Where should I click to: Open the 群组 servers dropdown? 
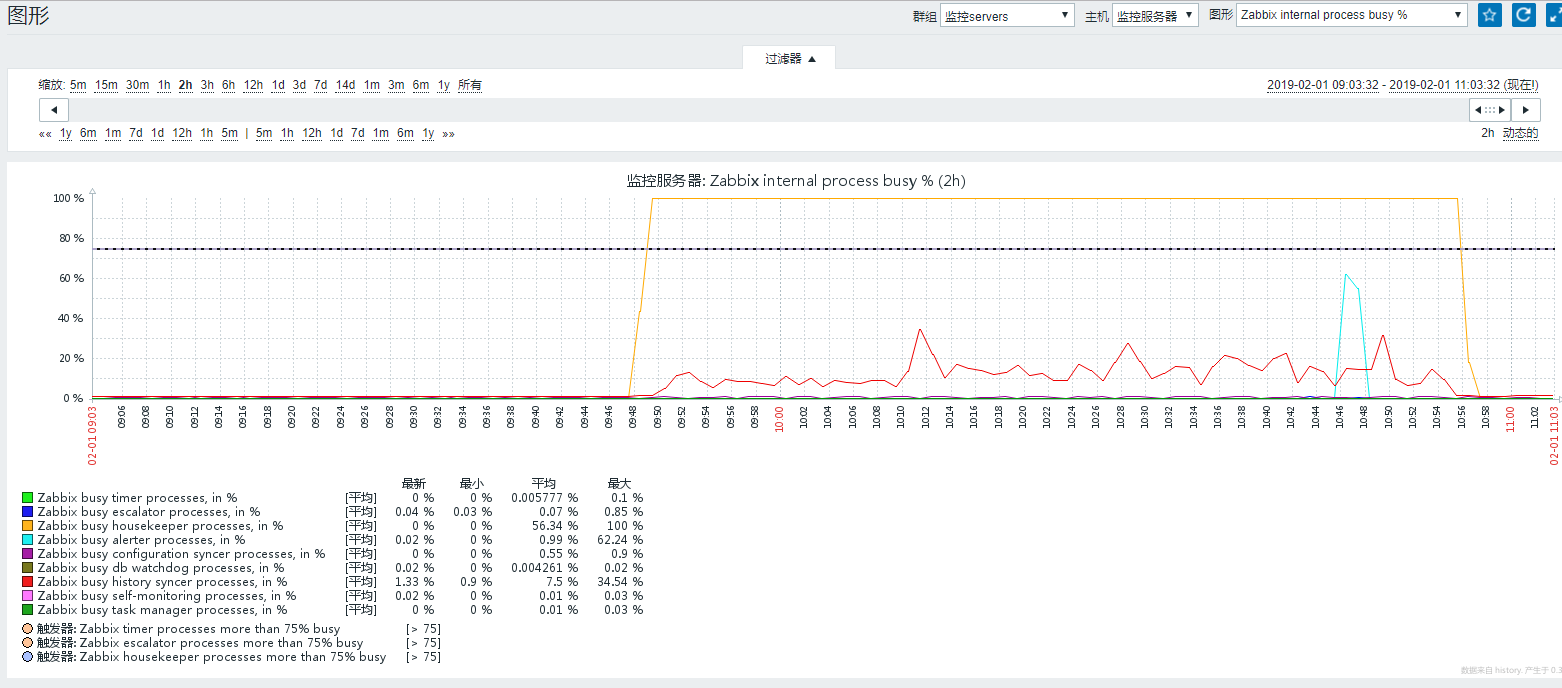[1006, 15]
